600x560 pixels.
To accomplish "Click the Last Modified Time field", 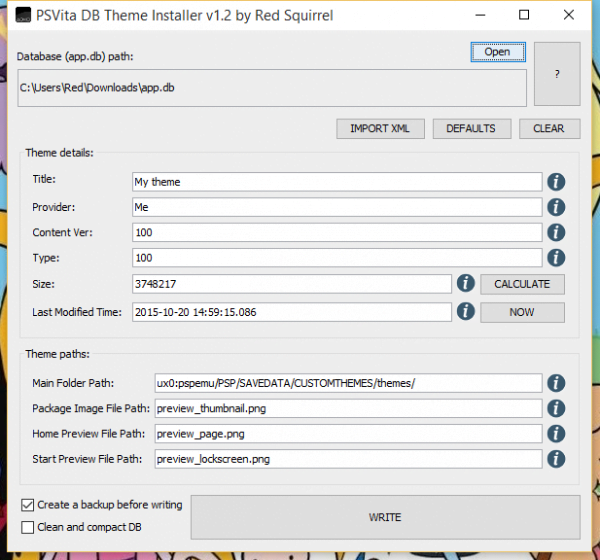I will point(292,312).
